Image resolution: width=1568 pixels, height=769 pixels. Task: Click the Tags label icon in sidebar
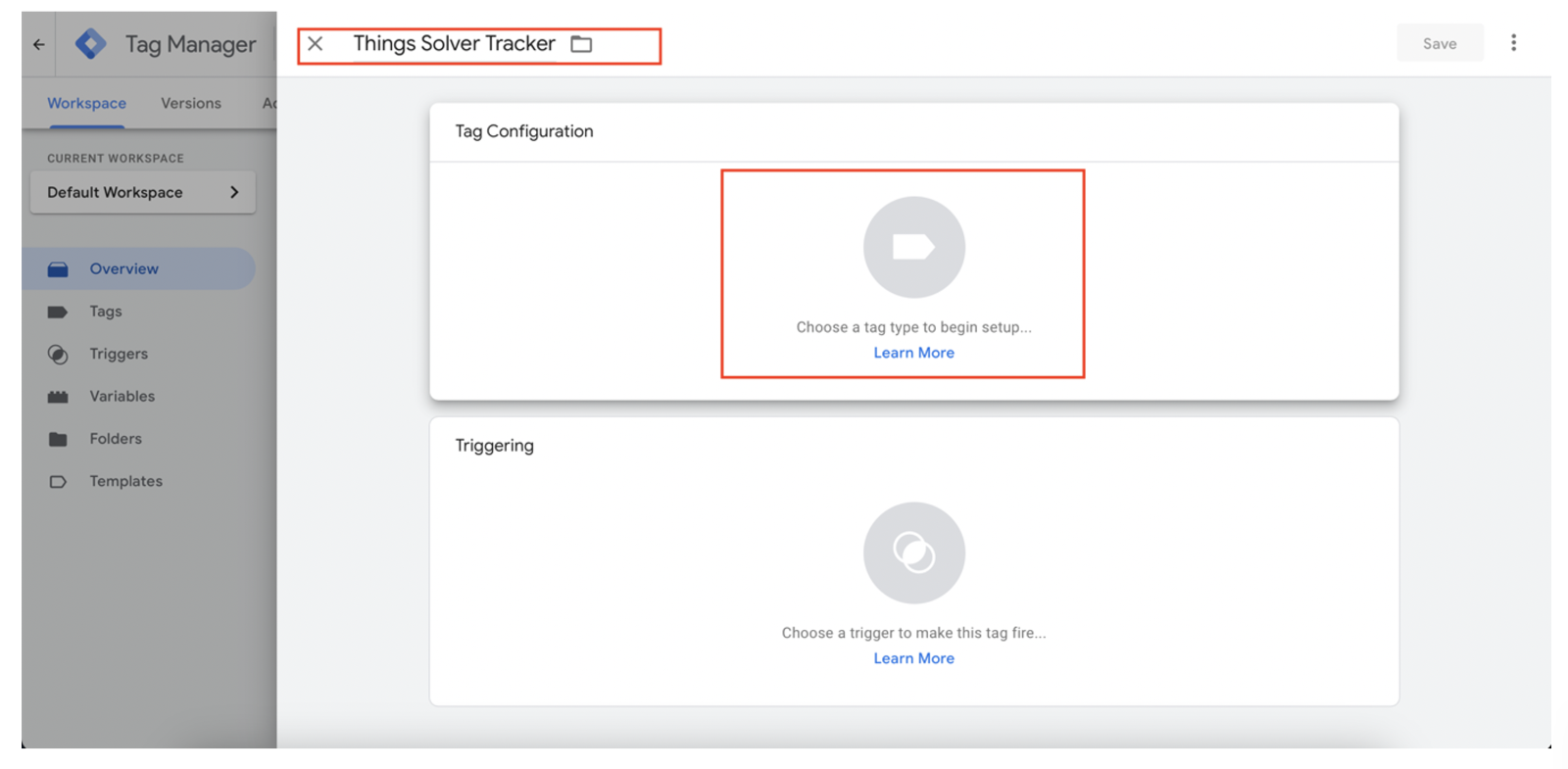(58, 312)
